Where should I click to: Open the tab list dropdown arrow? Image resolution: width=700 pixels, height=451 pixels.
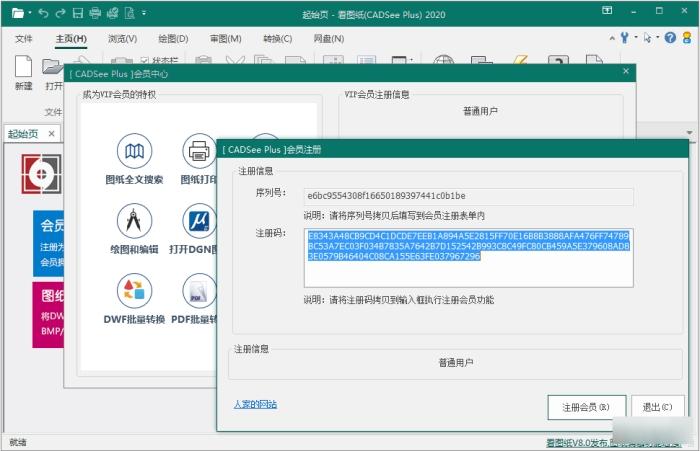tap(689, 133)
